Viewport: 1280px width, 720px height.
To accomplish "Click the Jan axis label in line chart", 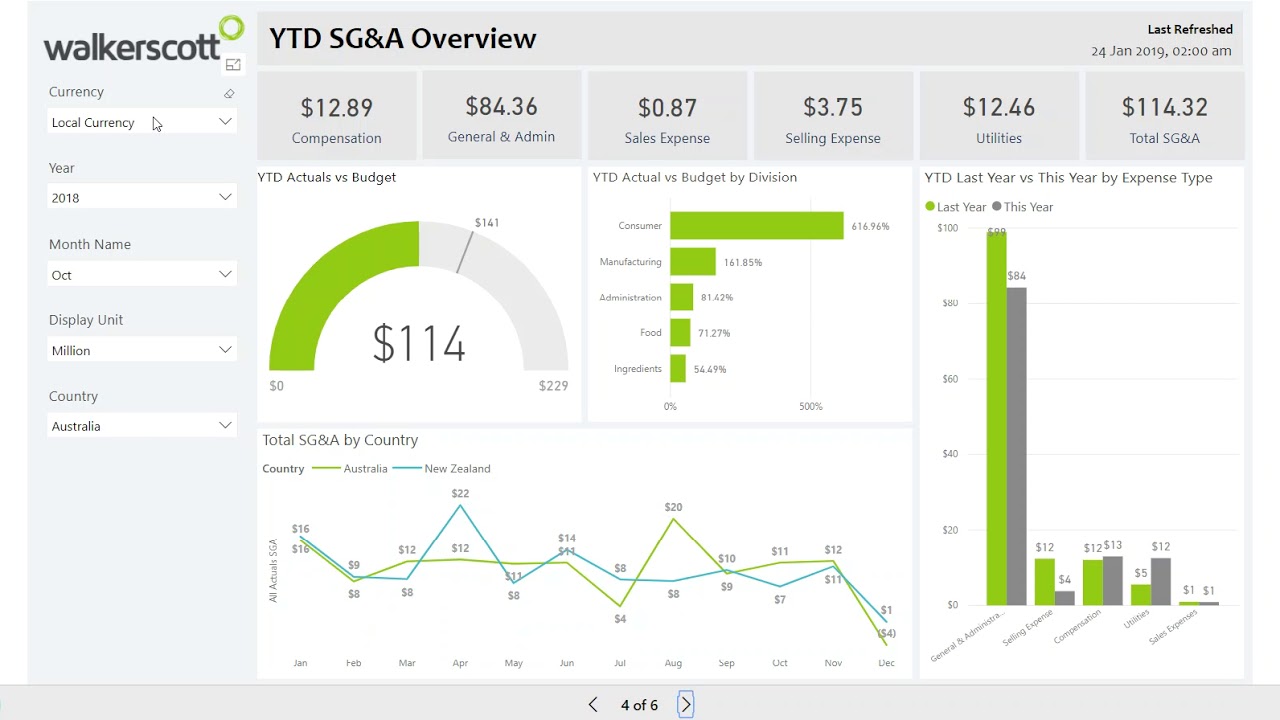I will coord(300,663).
